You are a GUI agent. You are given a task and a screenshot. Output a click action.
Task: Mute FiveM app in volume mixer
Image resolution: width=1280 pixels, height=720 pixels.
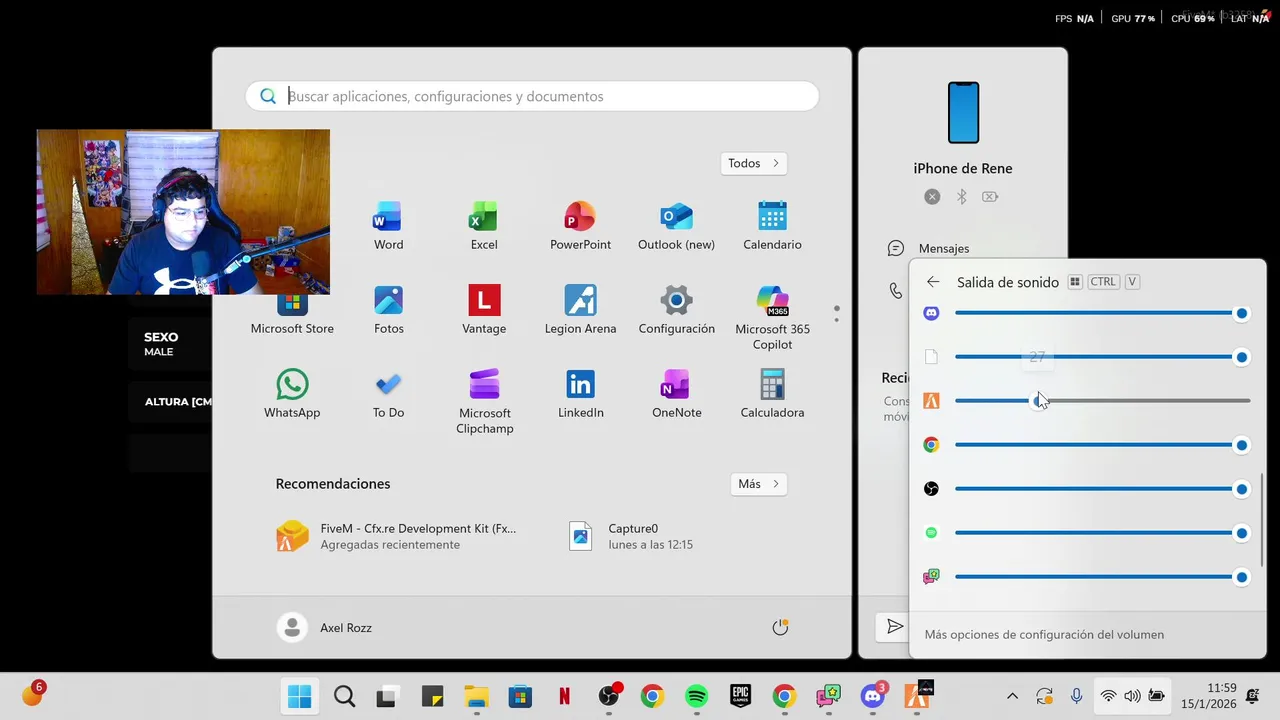[931, 401]
